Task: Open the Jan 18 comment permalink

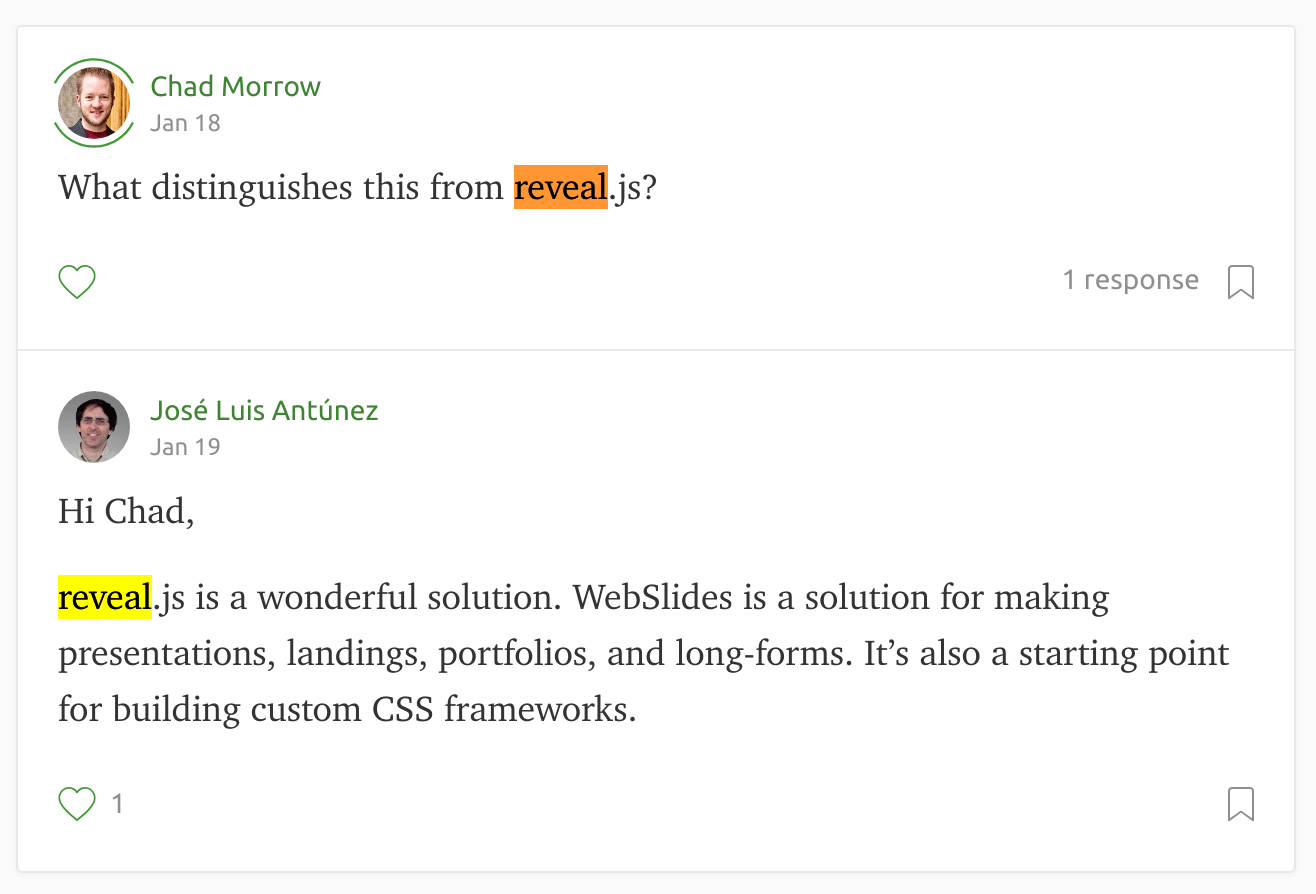Action: [185, 122]
